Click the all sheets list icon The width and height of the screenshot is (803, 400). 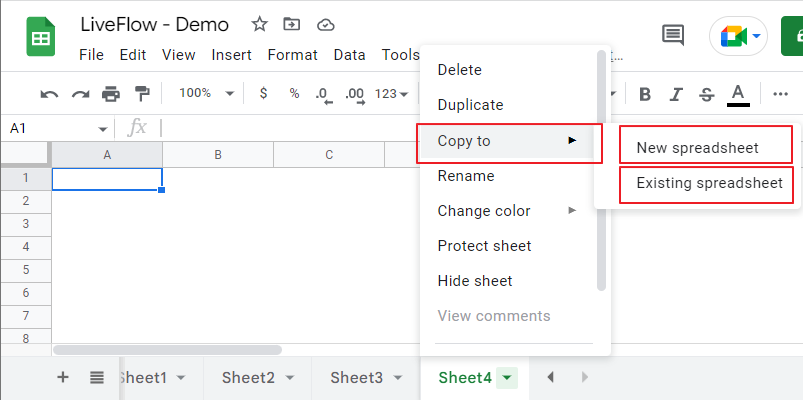click(x=97, y=377)
